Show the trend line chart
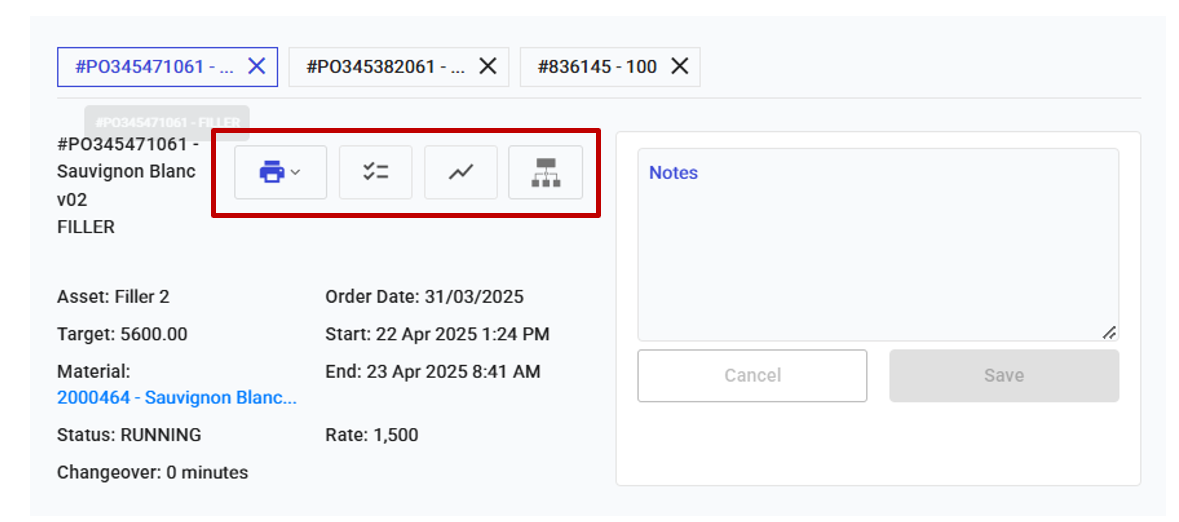1179x522 pixels. click(x=461, y=172)
